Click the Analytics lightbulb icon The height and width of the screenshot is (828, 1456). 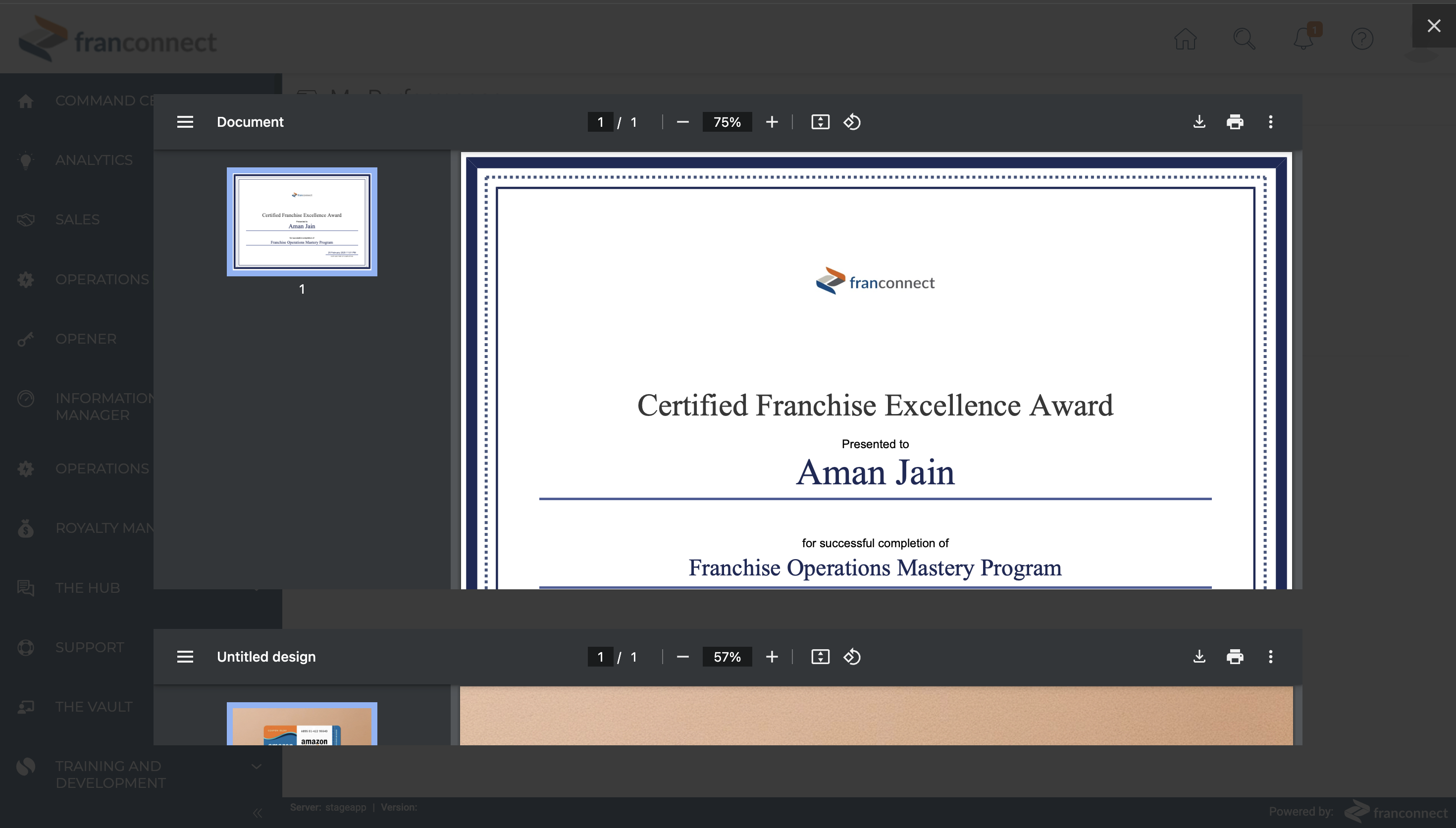pyautogui.click(x=26, y=160)
